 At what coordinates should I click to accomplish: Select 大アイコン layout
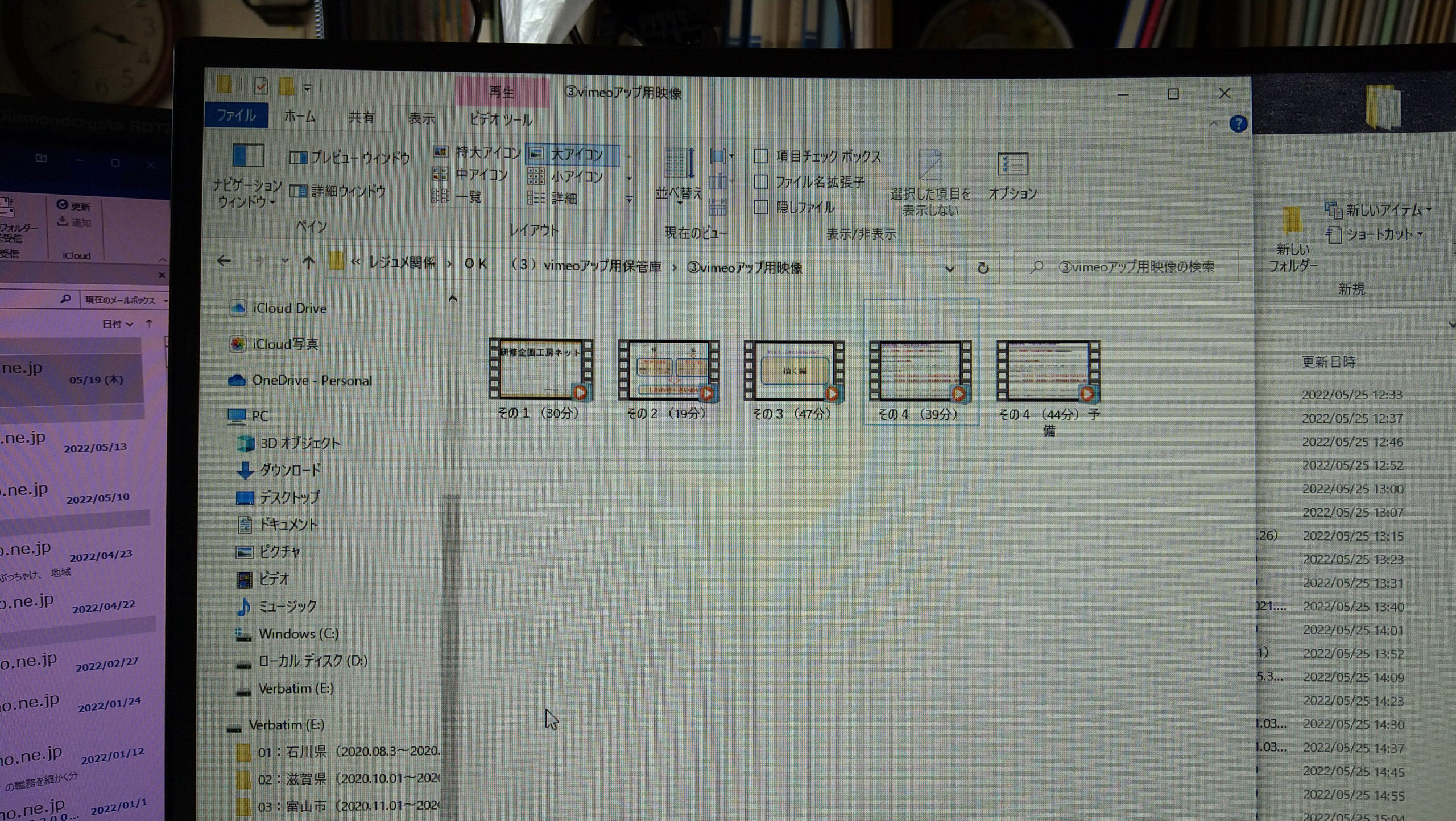click(572, 154)
